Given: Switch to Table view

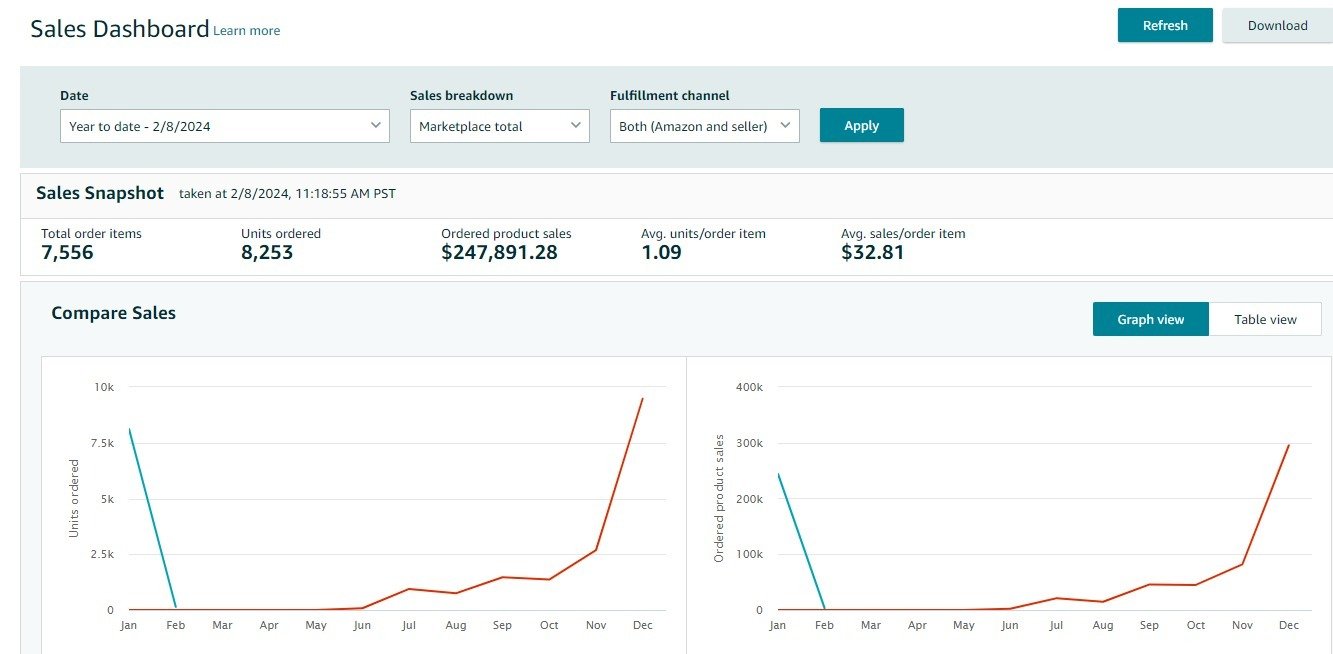Looking at the screenshot, I should (x=1264, y=319).
